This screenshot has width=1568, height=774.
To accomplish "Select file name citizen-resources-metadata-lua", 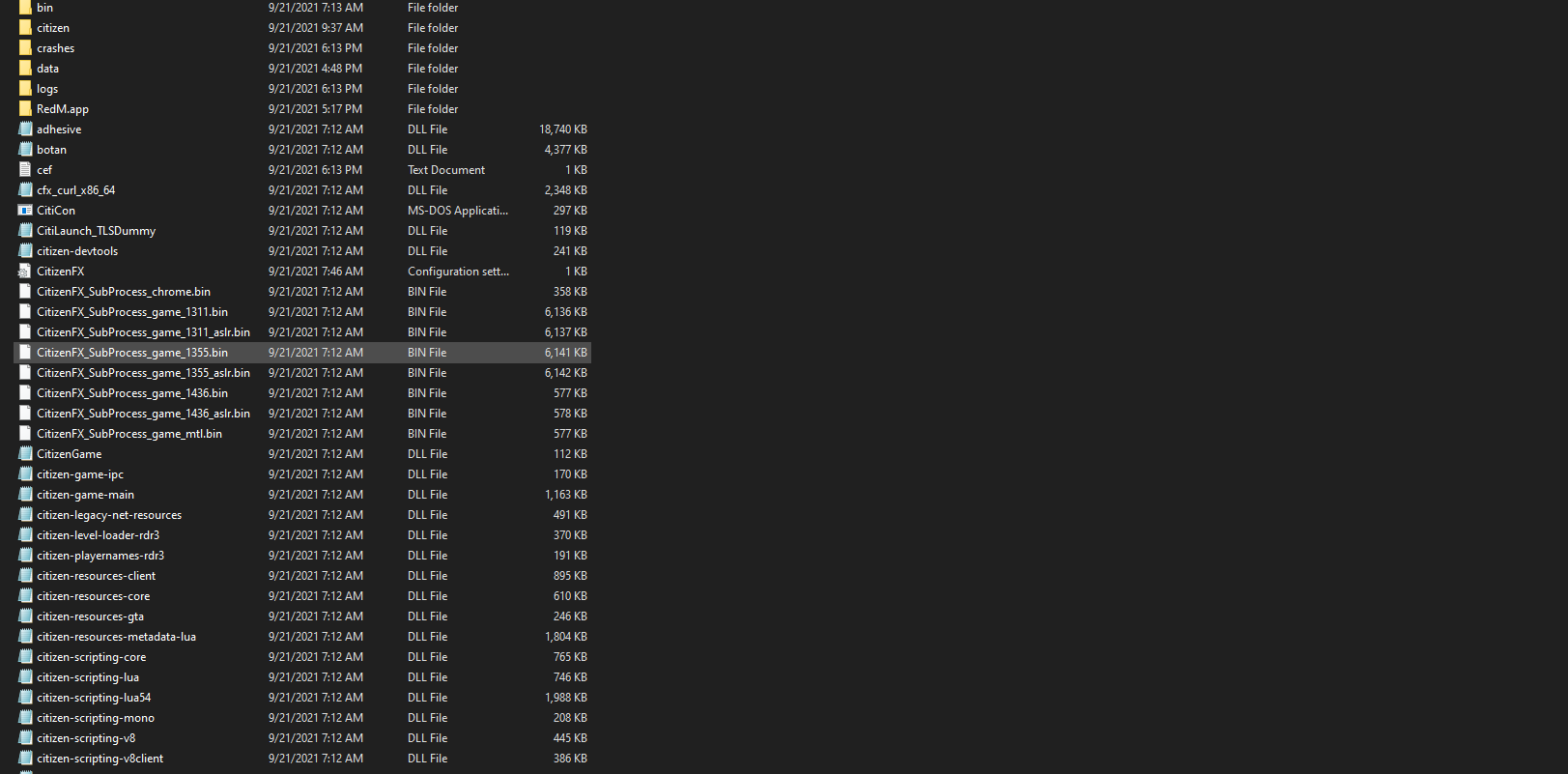I will tap(116, 636).
